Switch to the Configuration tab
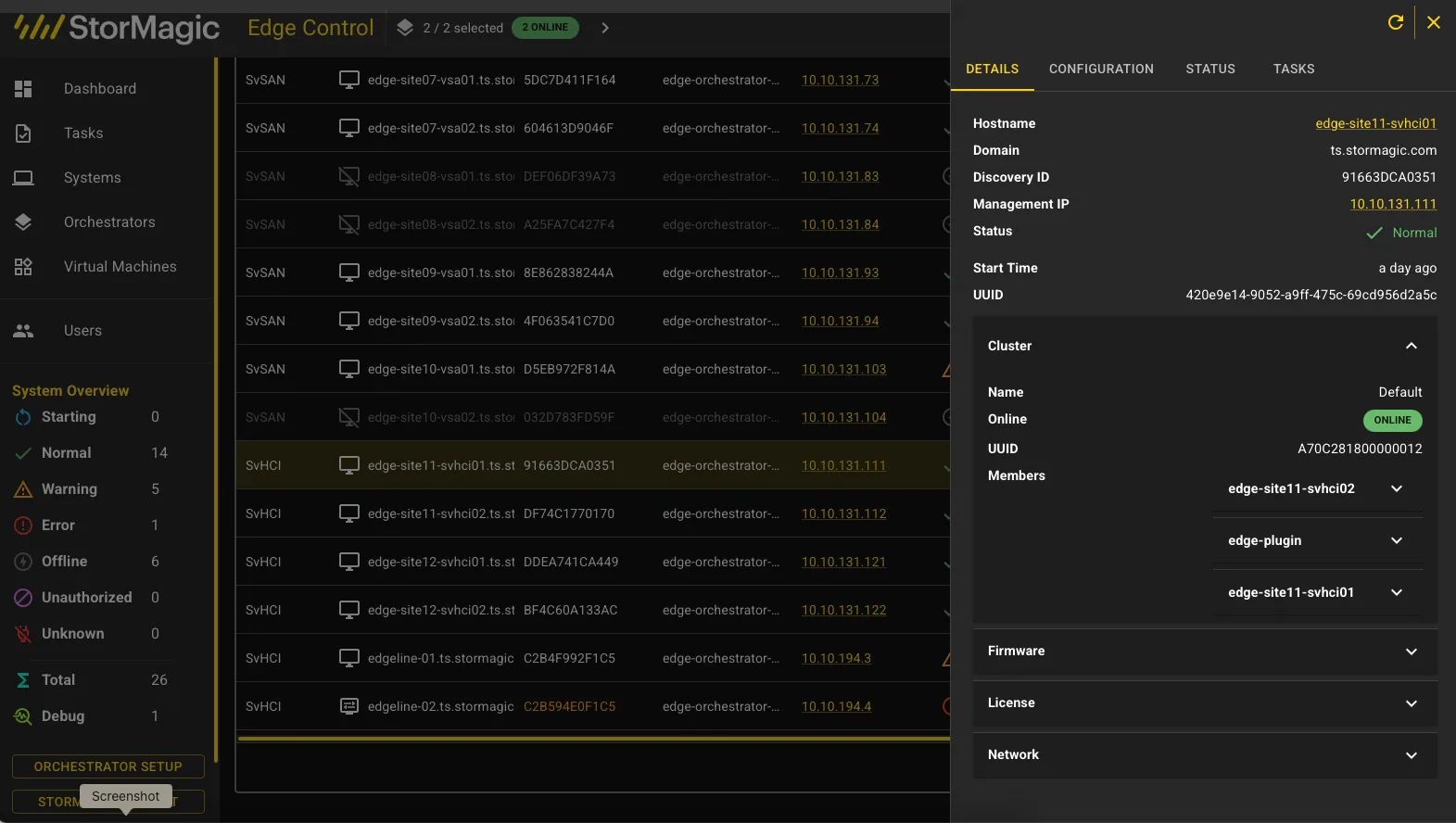Screen dimensions: 1456x823 click(1101, 69)
